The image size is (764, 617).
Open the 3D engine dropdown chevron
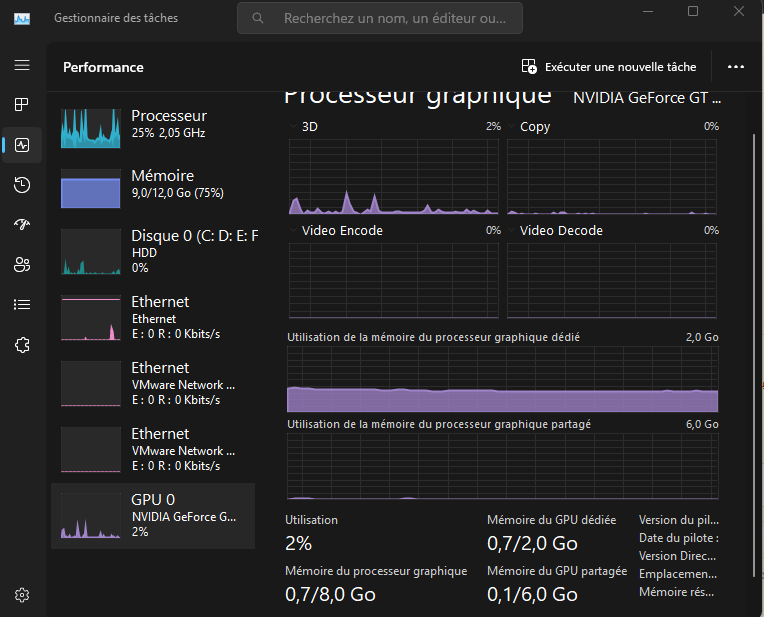point(293,126)
